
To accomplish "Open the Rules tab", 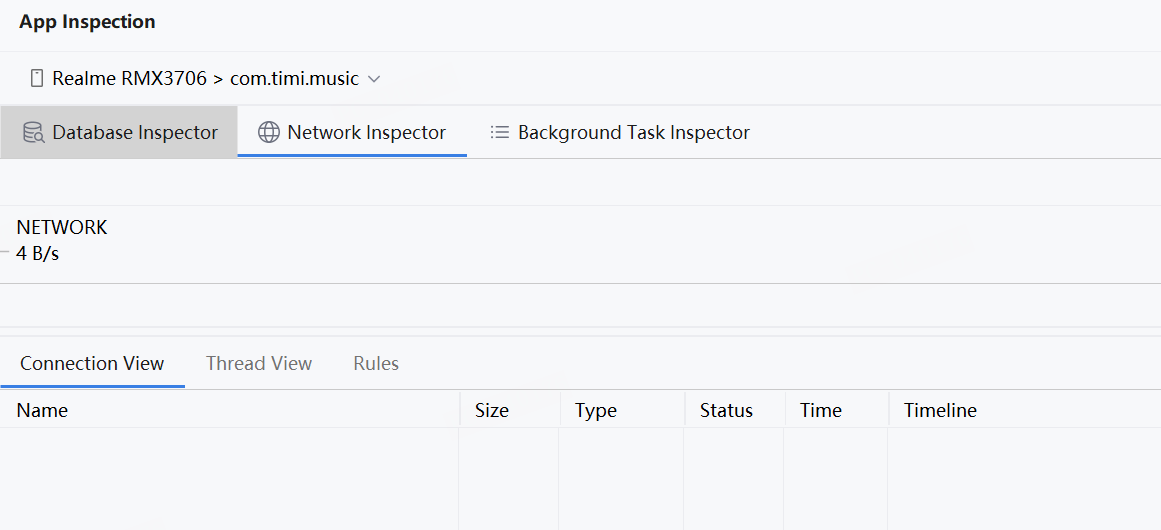I will pyautogui.click(x=376, y=364).
